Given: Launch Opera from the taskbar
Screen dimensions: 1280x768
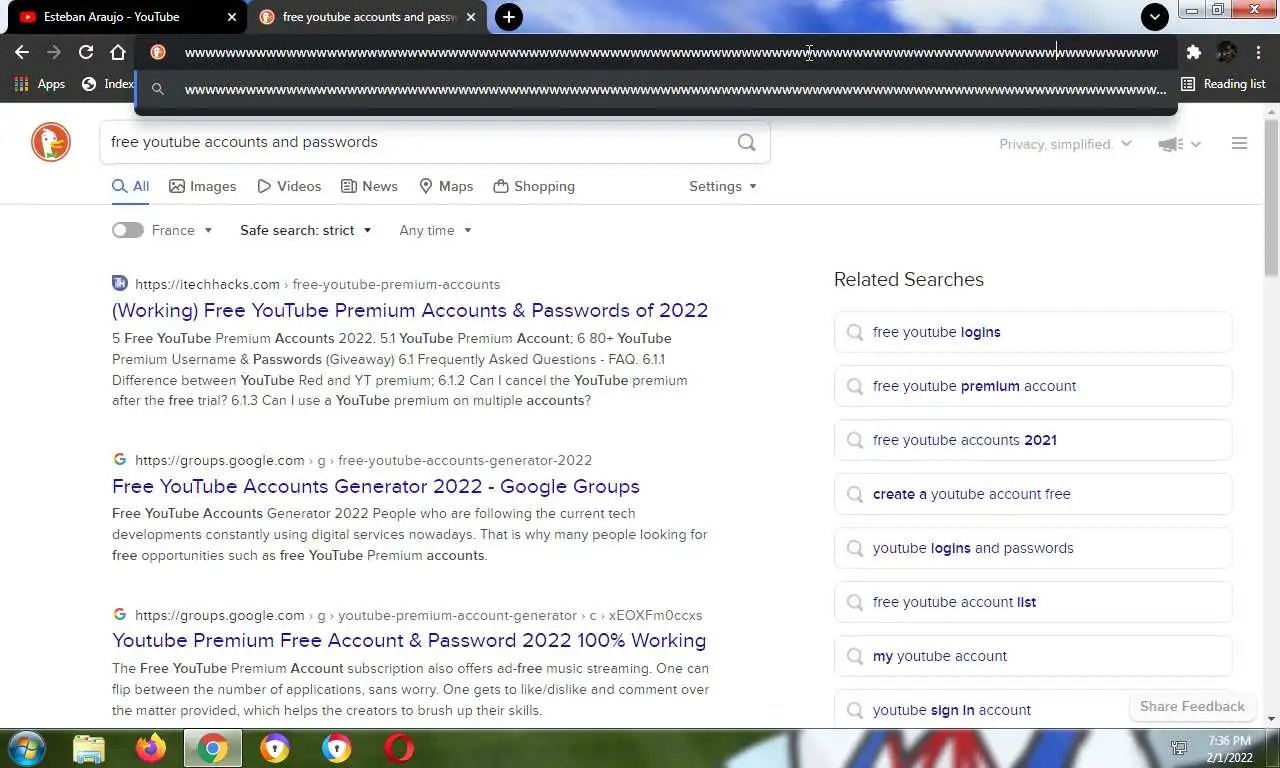Looking at the screenshot, I should point(399,748).
